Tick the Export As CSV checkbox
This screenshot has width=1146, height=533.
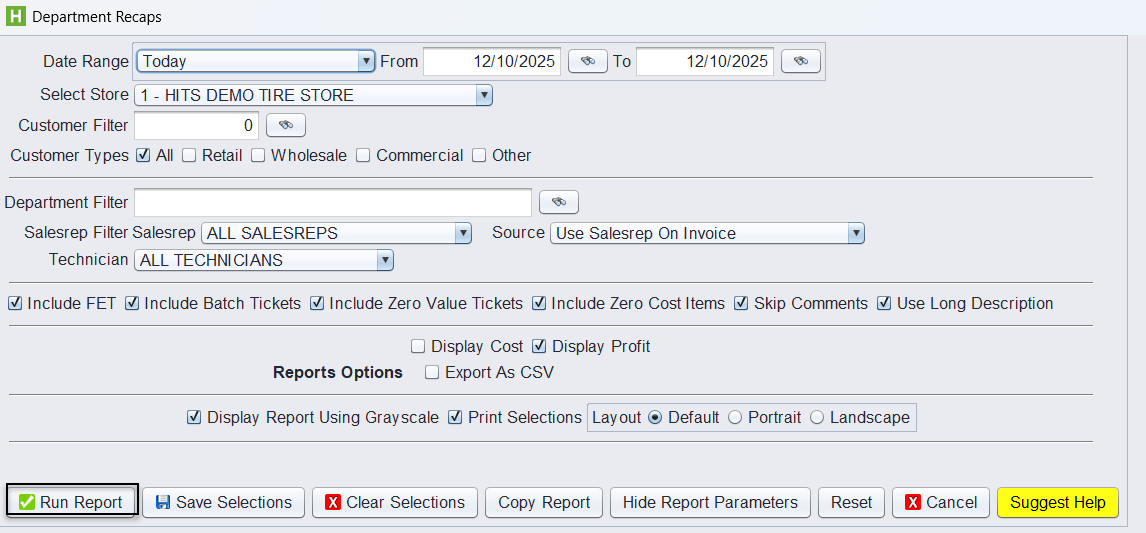click(433, 372)
